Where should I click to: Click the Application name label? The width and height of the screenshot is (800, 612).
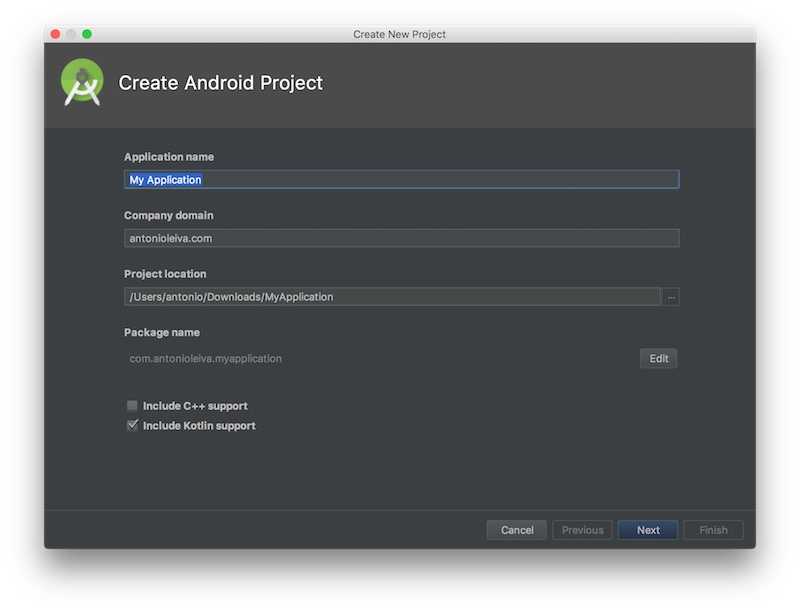(x=169, y=157)
